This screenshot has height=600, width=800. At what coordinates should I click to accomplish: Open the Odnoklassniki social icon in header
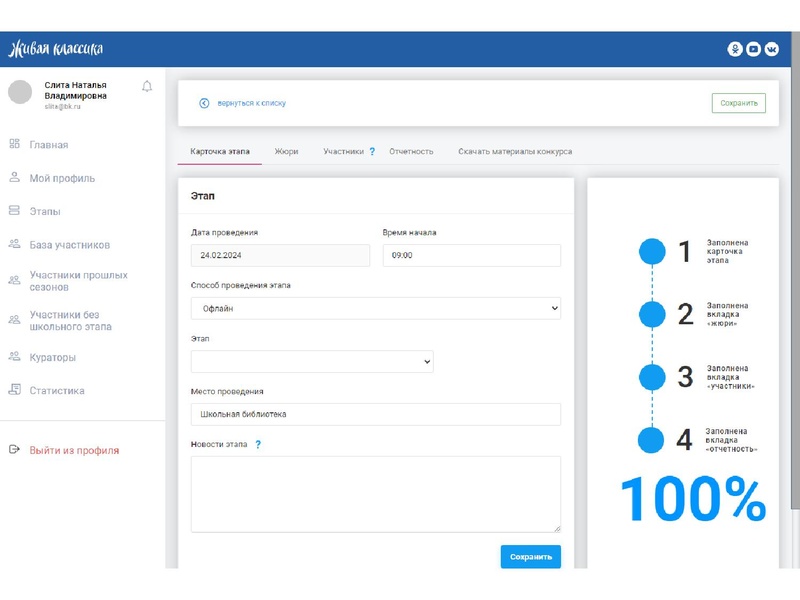pos(735,49)
